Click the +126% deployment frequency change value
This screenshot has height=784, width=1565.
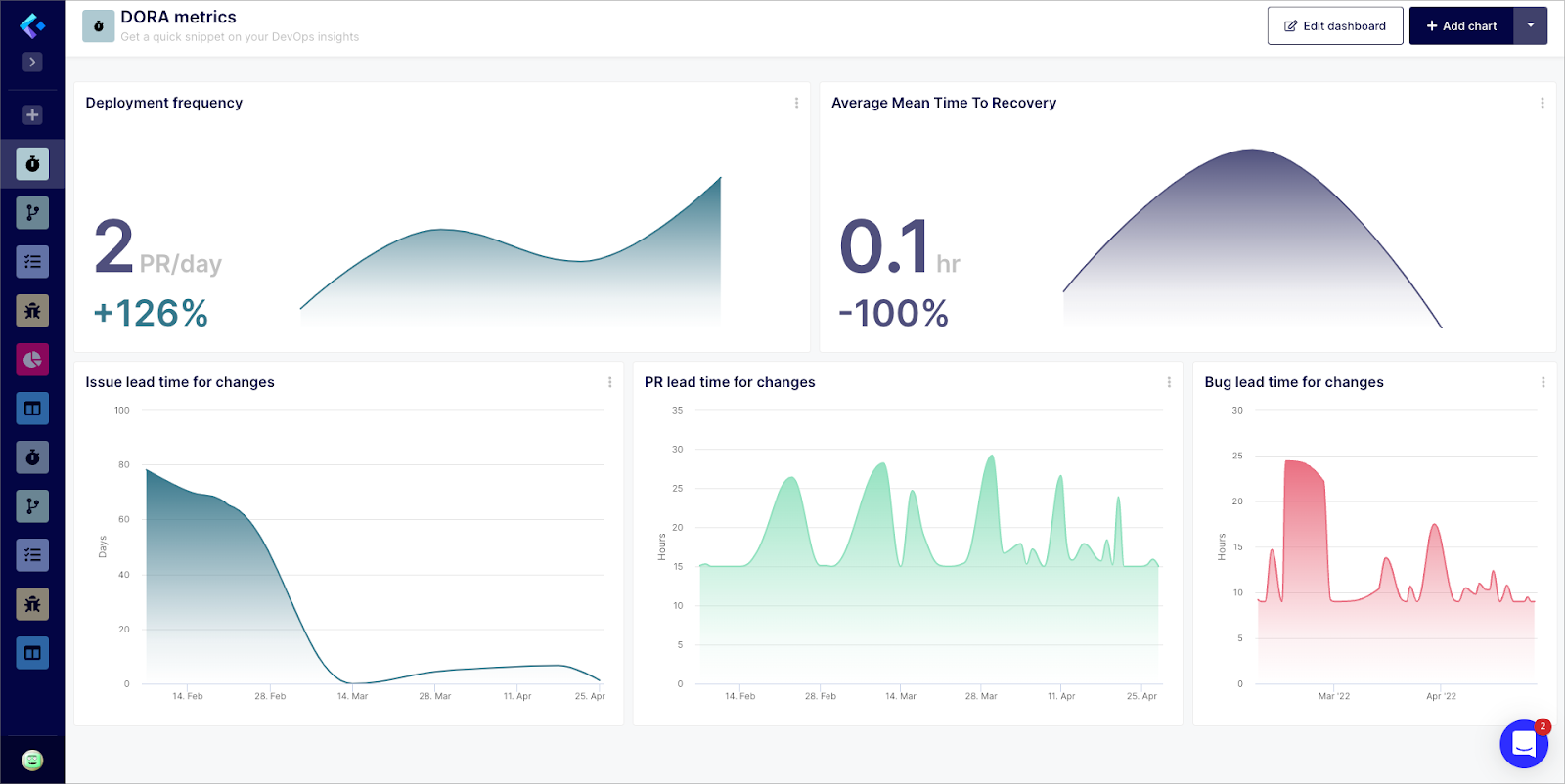point(151,314)
